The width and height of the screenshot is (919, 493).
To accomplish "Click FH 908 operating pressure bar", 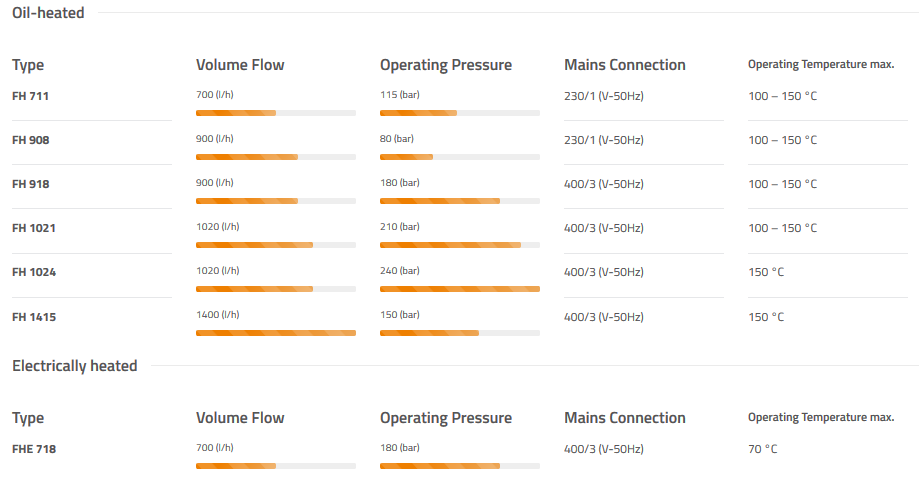I will (x=459, y=157).
